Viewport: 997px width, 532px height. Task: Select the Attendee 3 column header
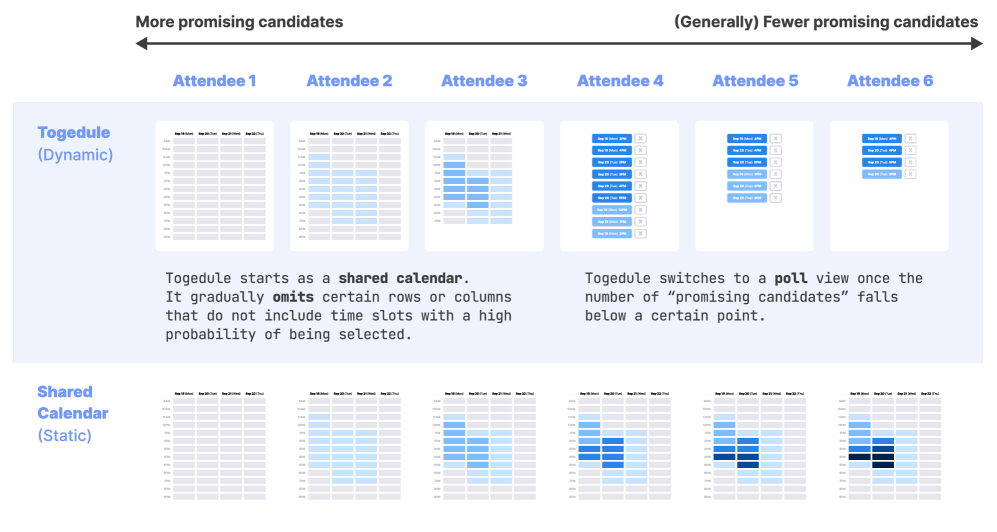[484, 81]
